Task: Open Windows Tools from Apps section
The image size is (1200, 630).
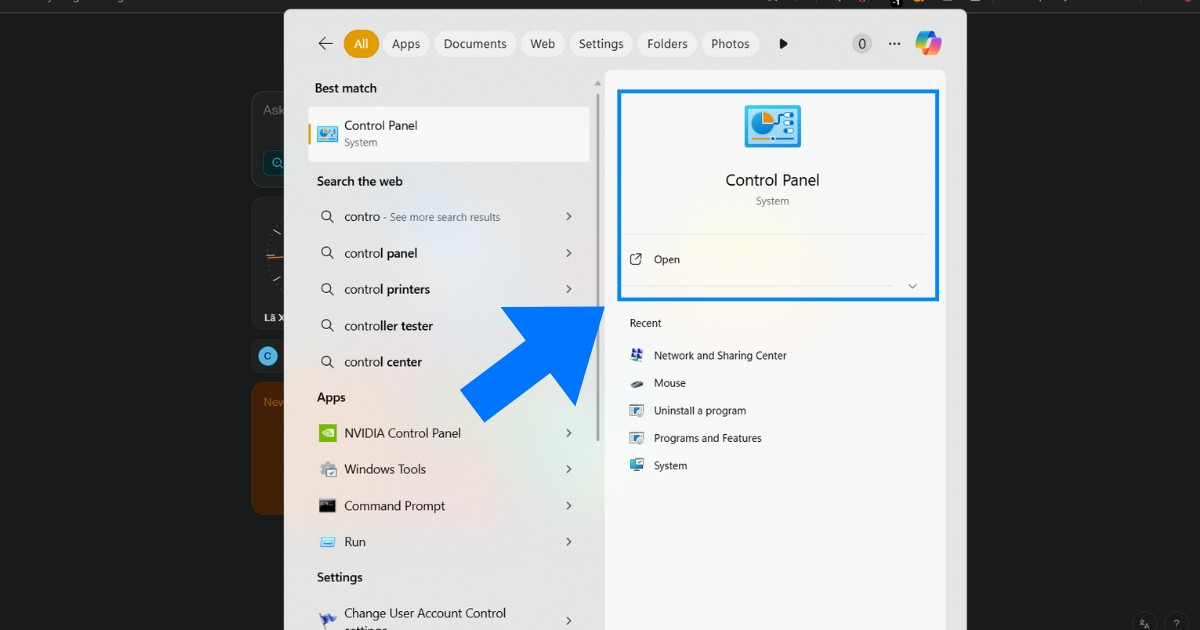Action: 388,468
